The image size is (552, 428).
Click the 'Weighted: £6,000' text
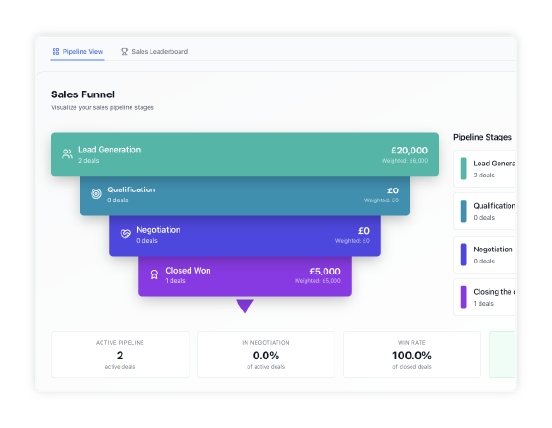click(x=405, y=161)
